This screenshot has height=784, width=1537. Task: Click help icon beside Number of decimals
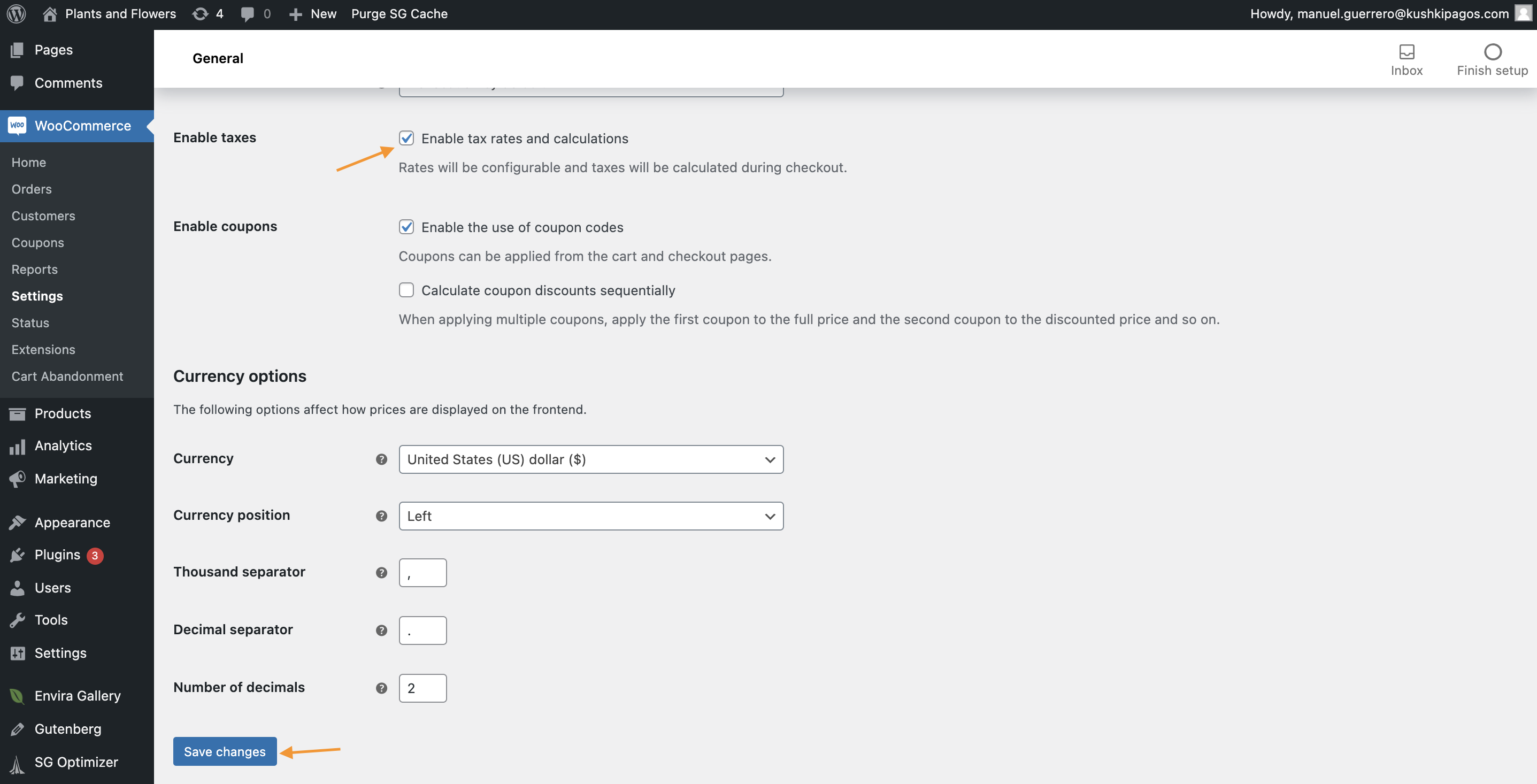point(381,688)
